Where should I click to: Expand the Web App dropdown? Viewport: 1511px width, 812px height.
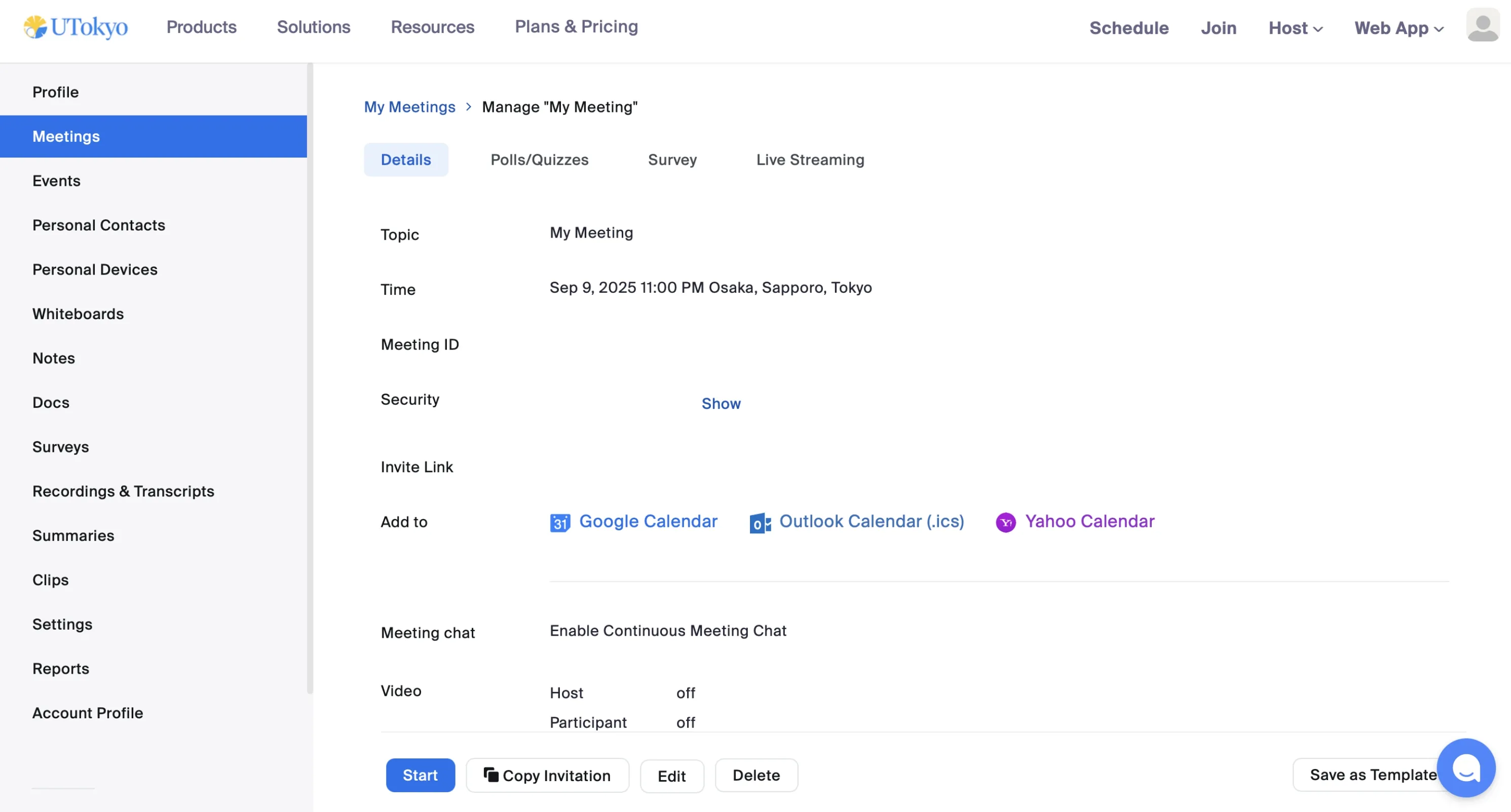coord(1399,28)
